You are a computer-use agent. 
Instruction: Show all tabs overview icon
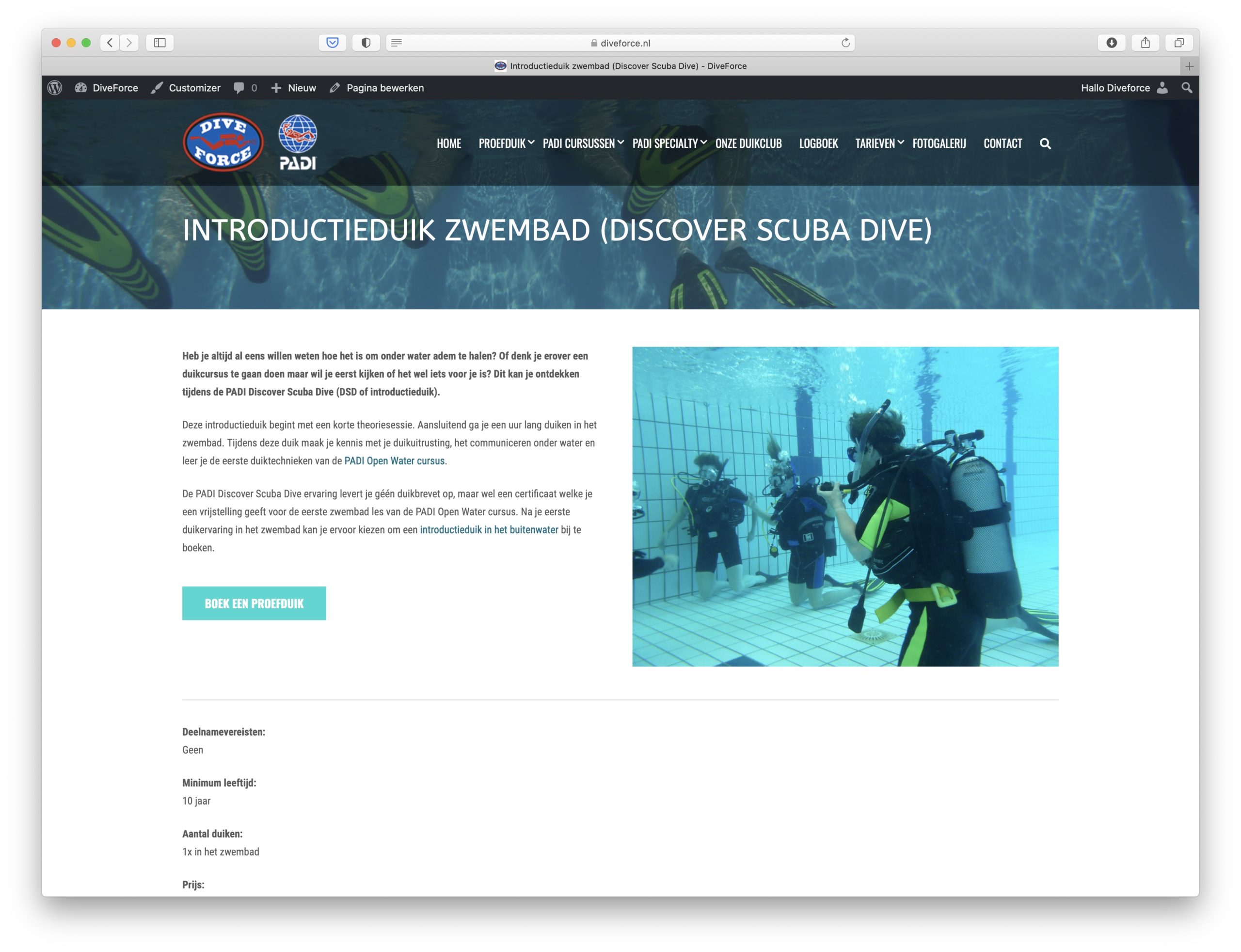[1178, 43]
